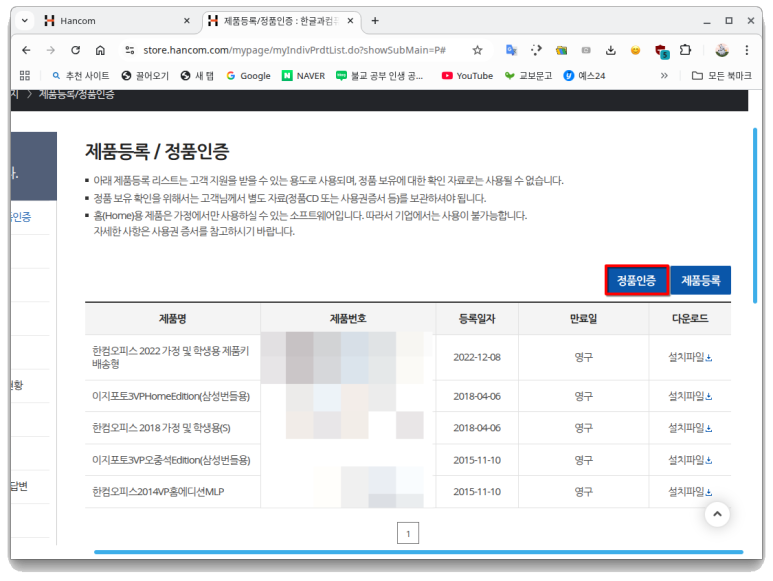Expand hidden bookmarks with the double chevron
This screenshot has height=581, width=773.
(664, 75)
